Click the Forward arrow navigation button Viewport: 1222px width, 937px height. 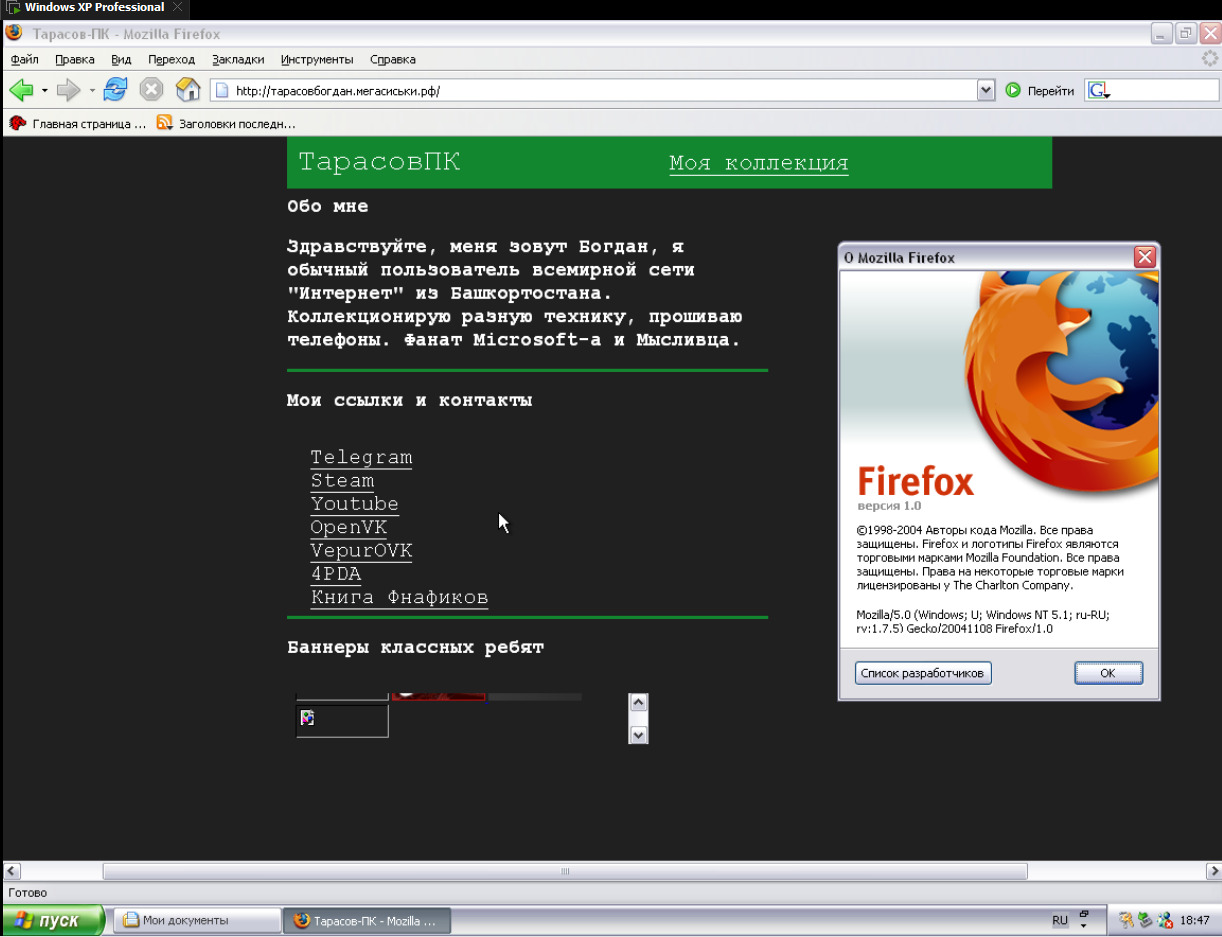[x=68, y=91]
